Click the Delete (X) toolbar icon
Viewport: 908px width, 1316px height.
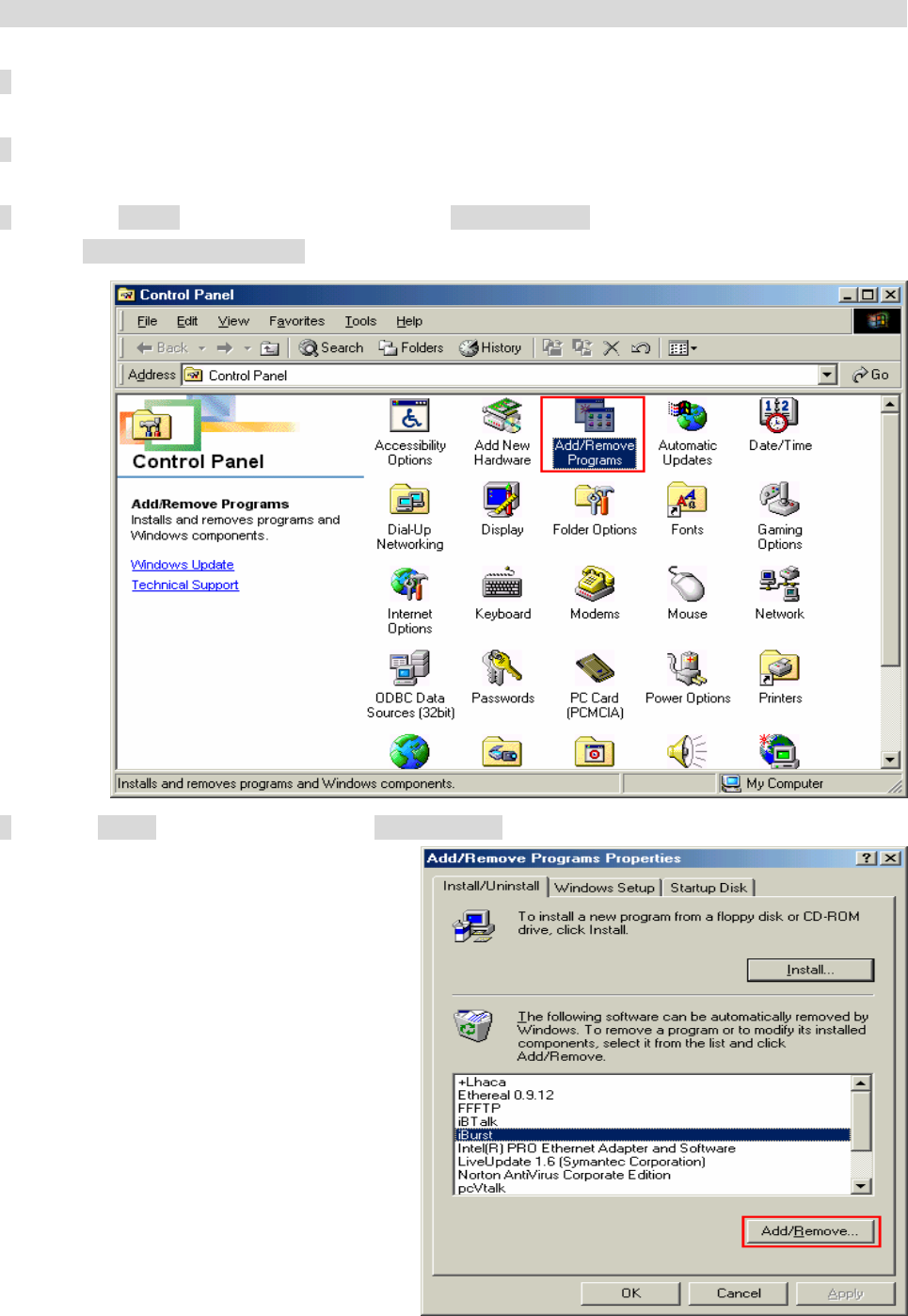coord(611,347)
